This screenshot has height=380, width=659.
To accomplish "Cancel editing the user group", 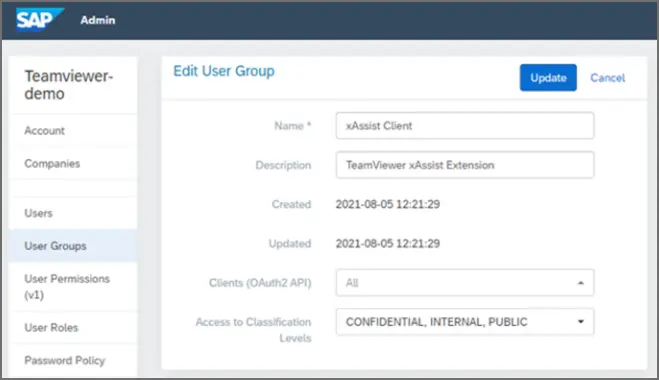I will (x=607, y=78).
